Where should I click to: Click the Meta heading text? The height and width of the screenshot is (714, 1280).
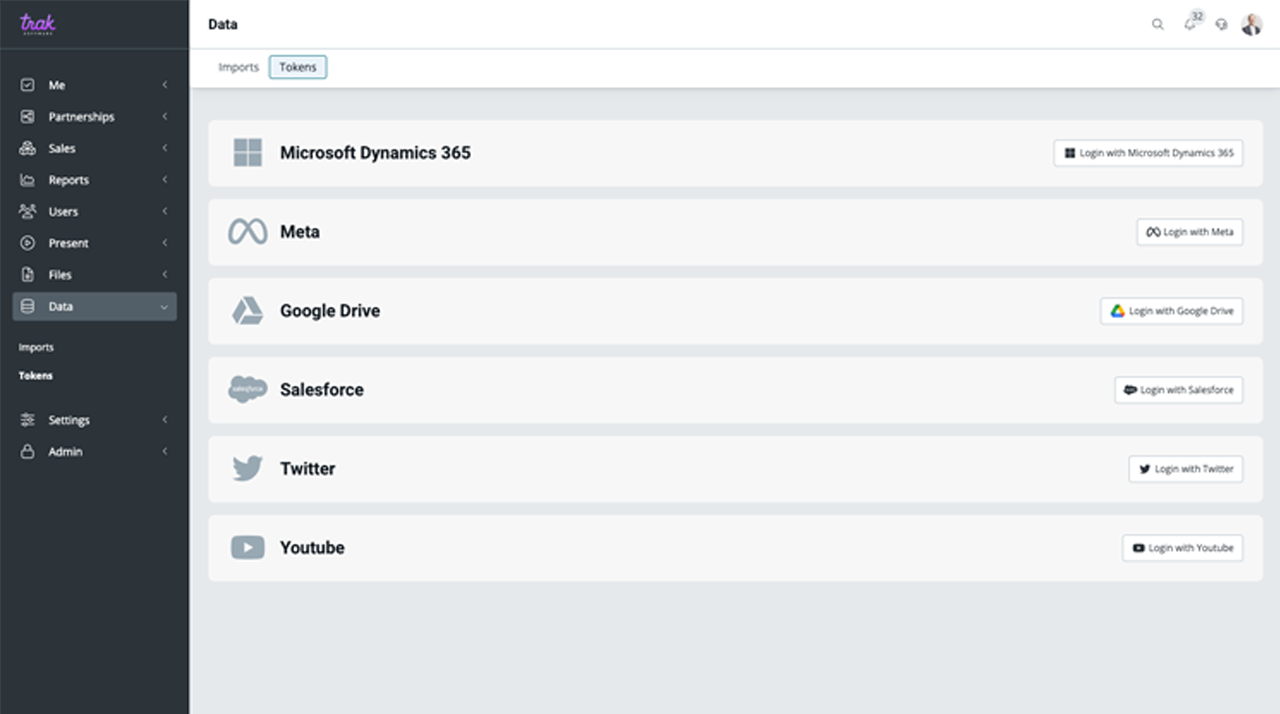(x=300, y=232)
